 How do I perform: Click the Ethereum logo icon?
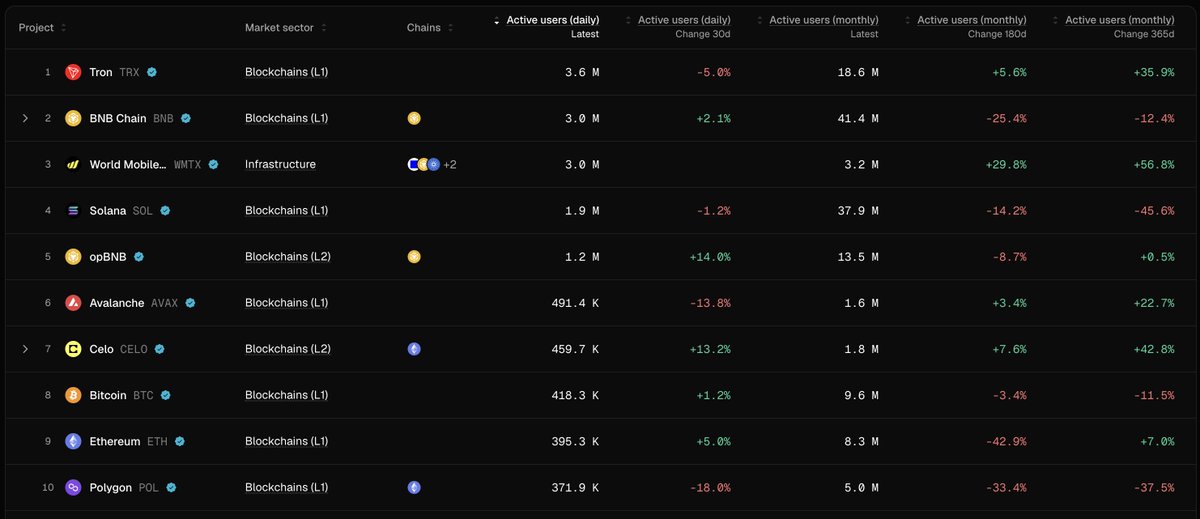tap(73, 441)
